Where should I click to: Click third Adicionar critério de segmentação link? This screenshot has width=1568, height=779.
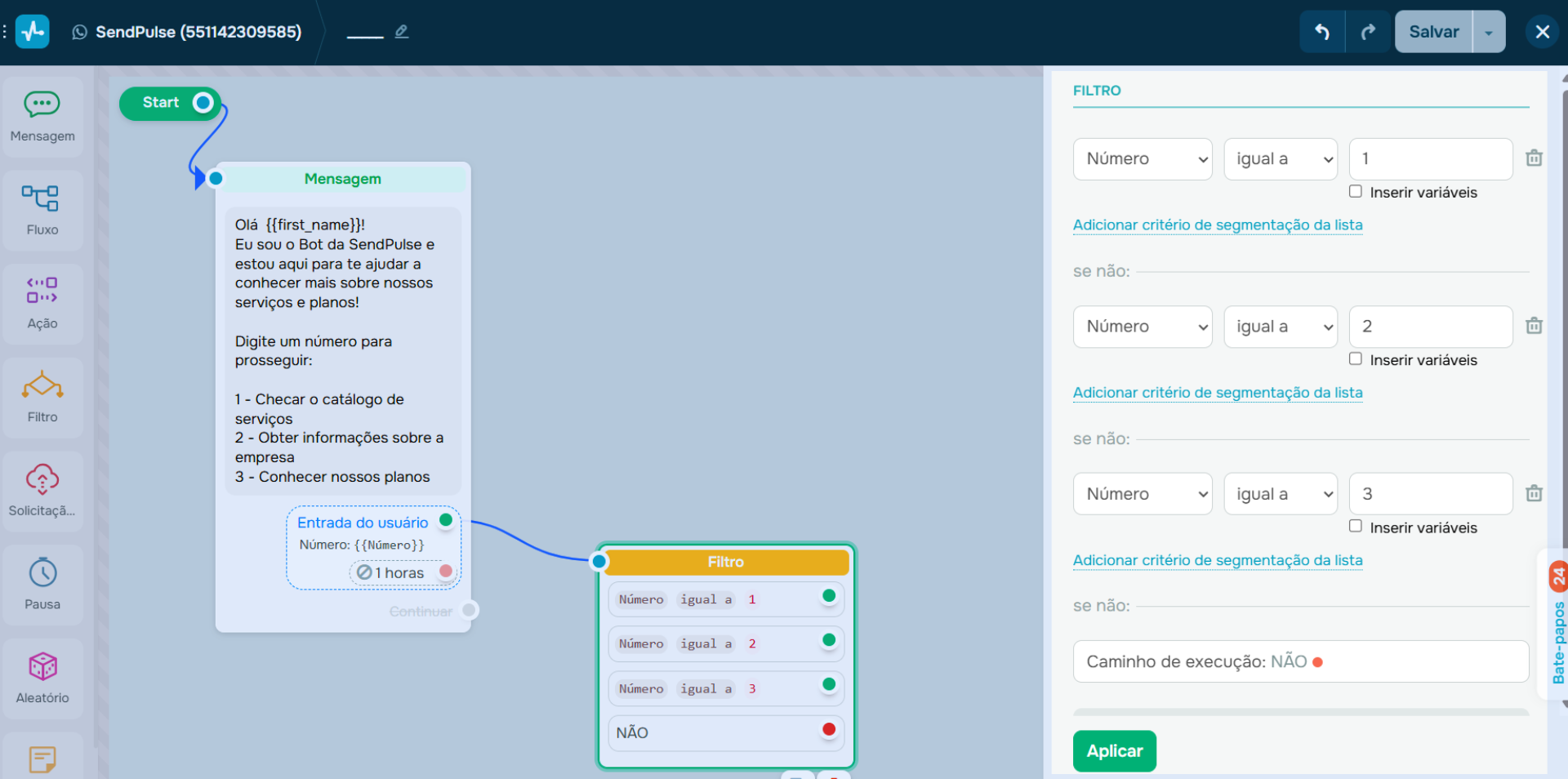[x=1218, y=560]
